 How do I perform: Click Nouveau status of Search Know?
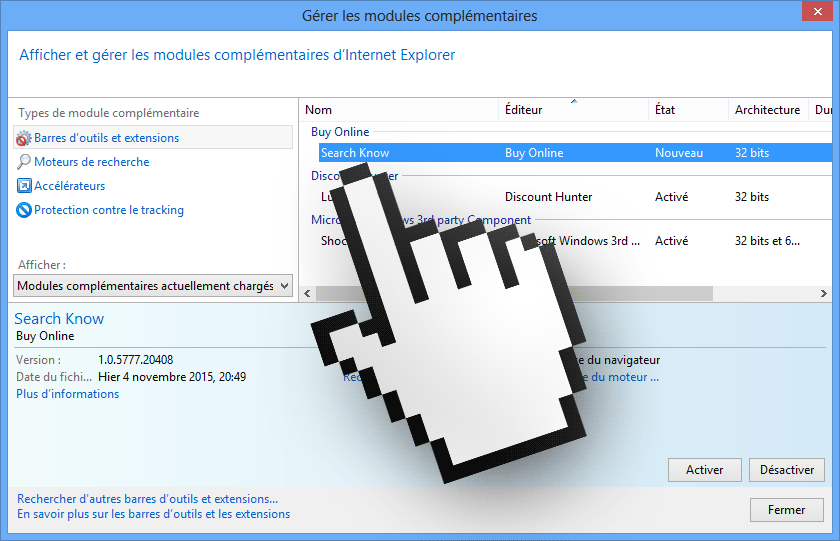679,153
